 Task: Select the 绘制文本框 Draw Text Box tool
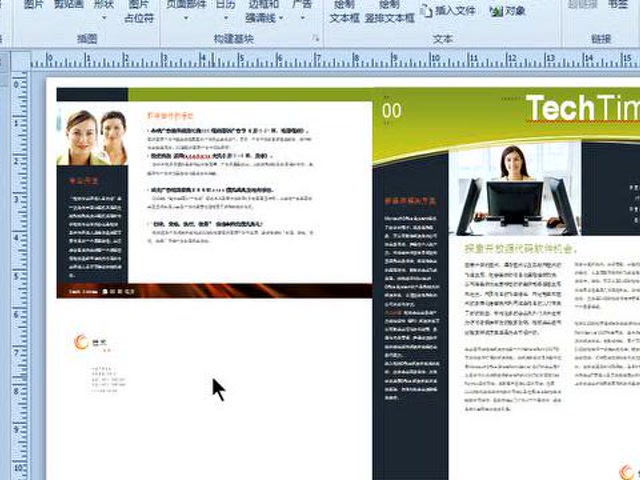tap(344, 10)
